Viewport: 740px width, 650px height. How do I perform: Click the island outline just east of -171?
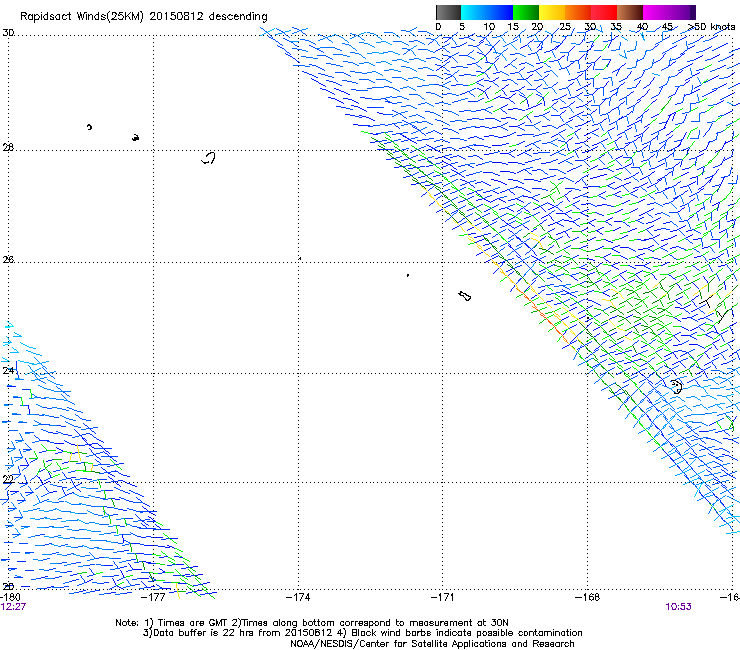(x=464, y=296)
